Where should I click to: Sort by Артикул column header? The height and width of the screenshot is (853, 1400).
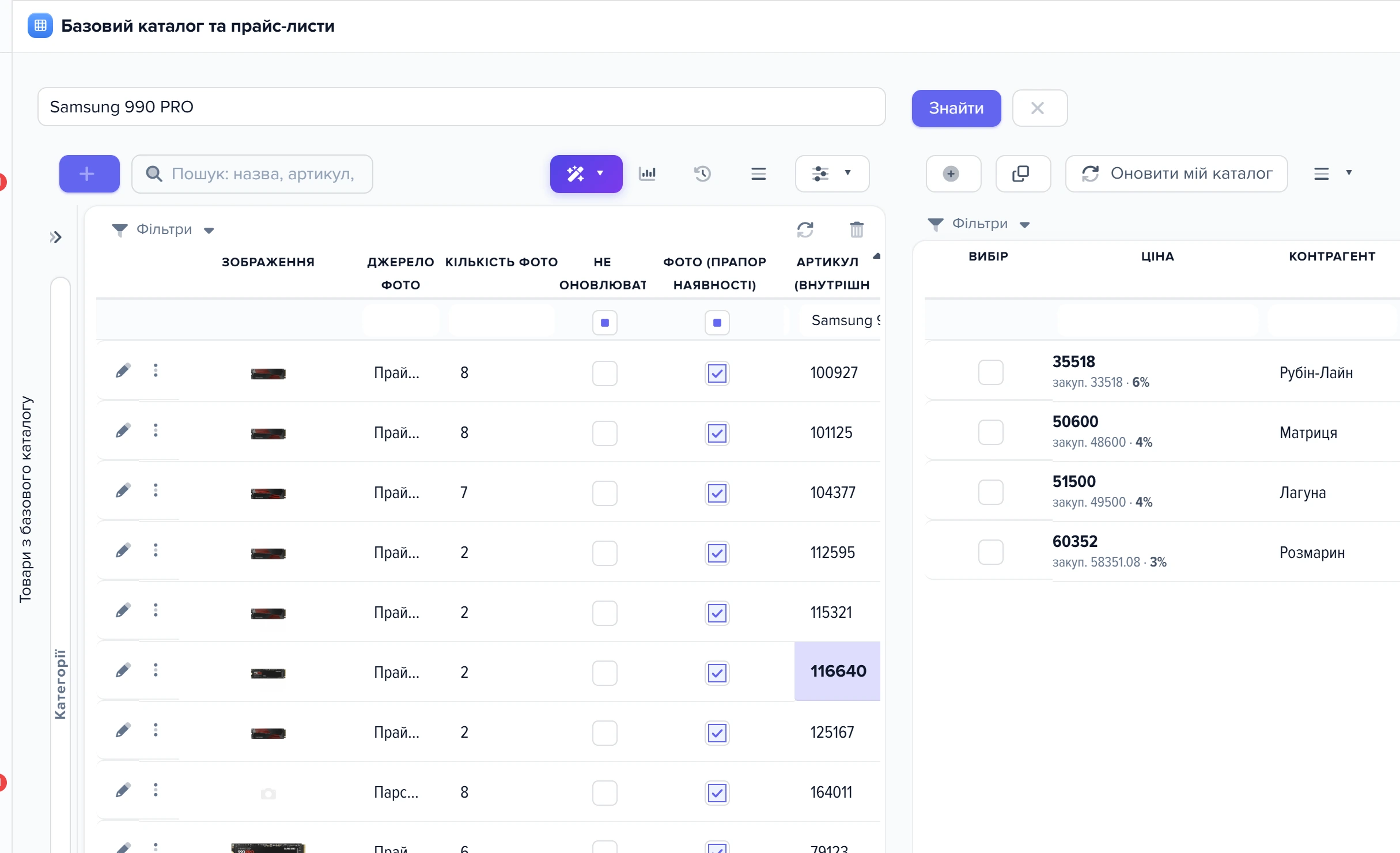831,273
